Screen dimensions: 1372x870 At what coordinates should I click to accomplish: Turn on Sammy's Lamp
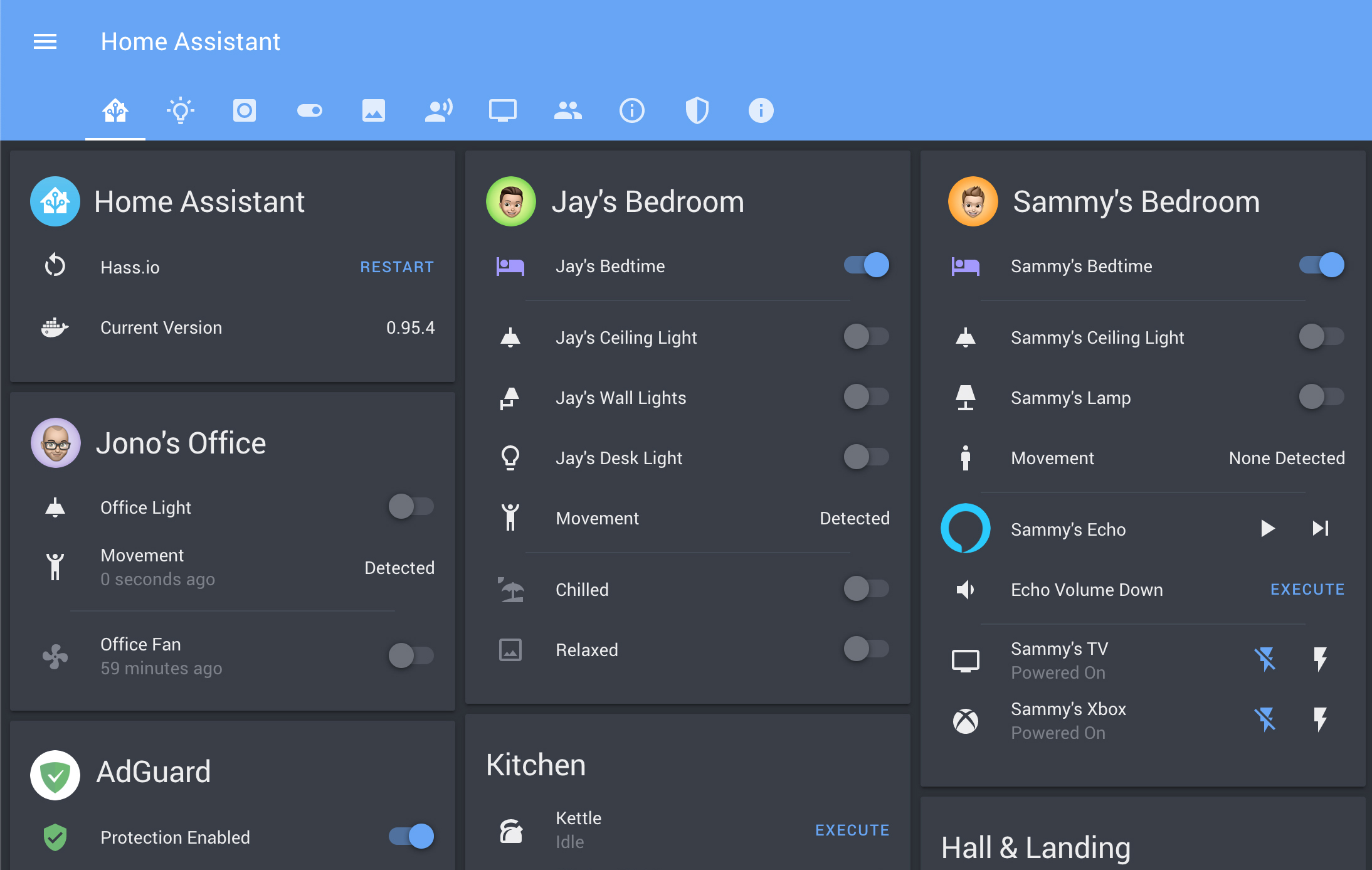1322,398
